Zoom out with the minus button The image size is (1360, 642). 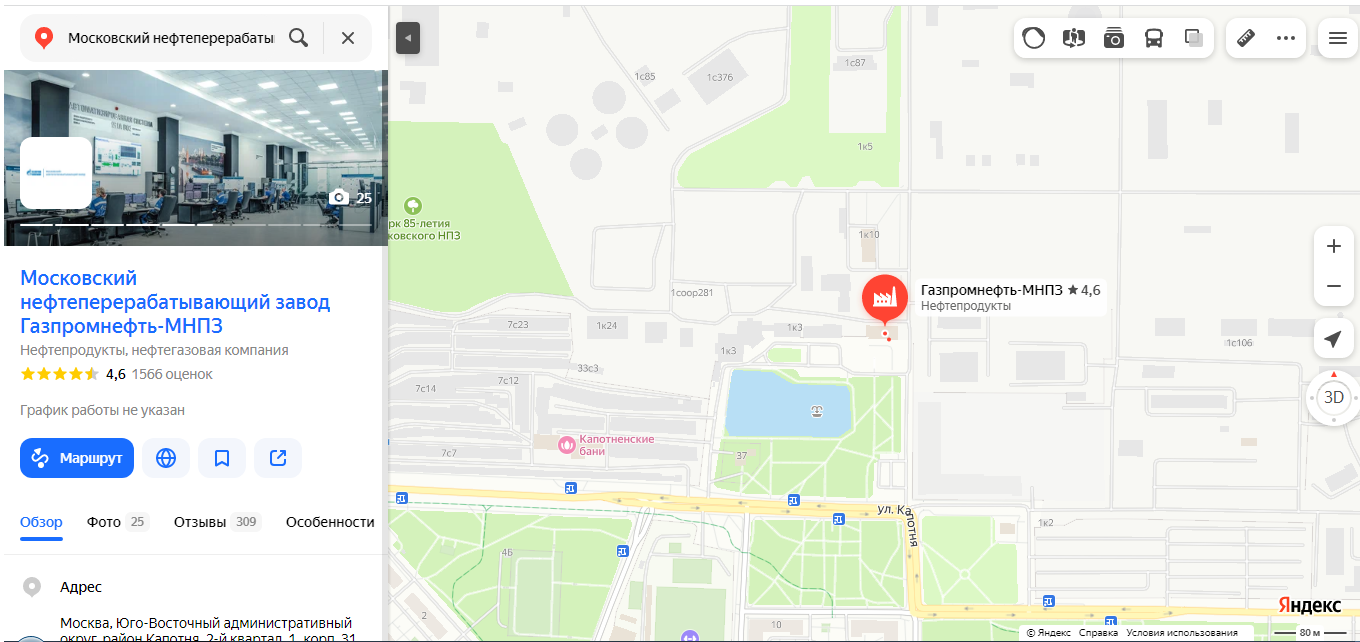(x=1333, y=286)
